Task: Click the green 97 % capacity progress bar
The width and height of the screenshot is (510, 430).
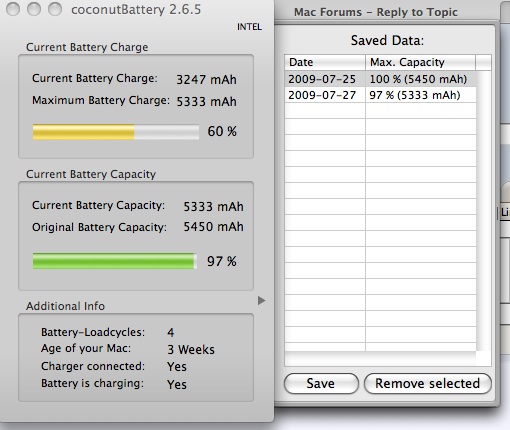Action: (x=115, y=261)
